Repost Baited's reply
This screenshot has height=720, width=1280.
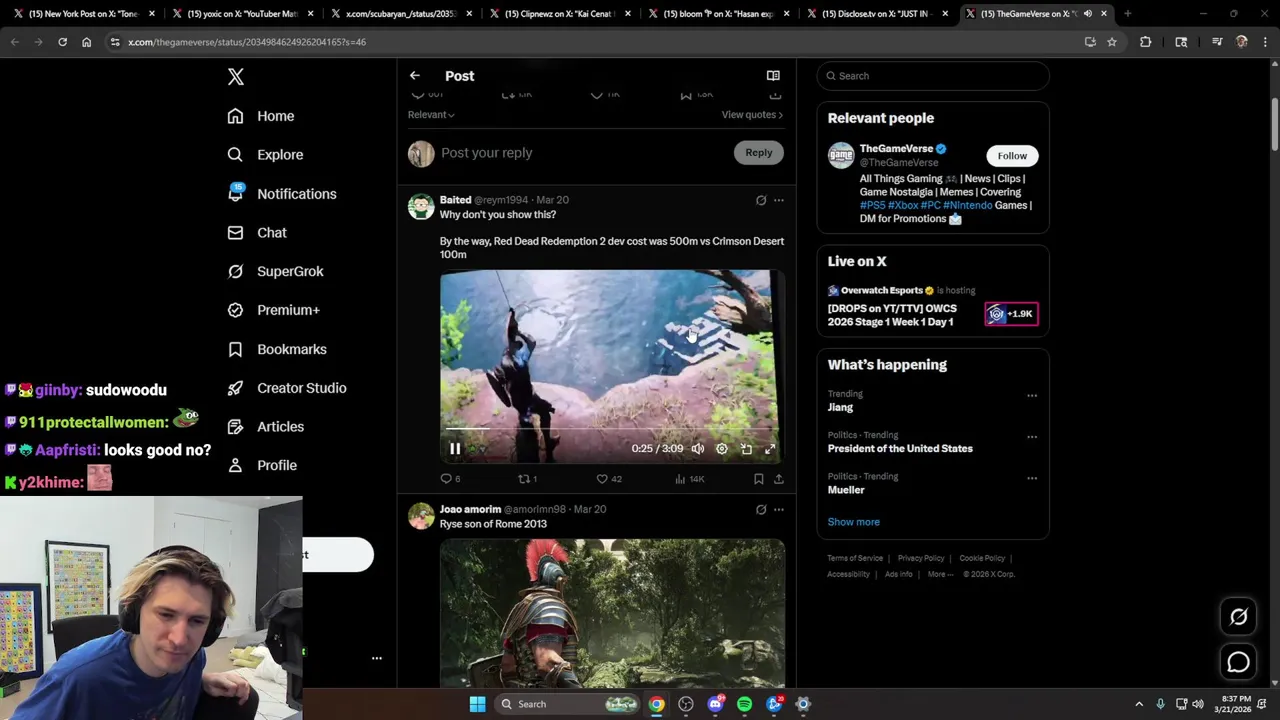click(527, 479)
